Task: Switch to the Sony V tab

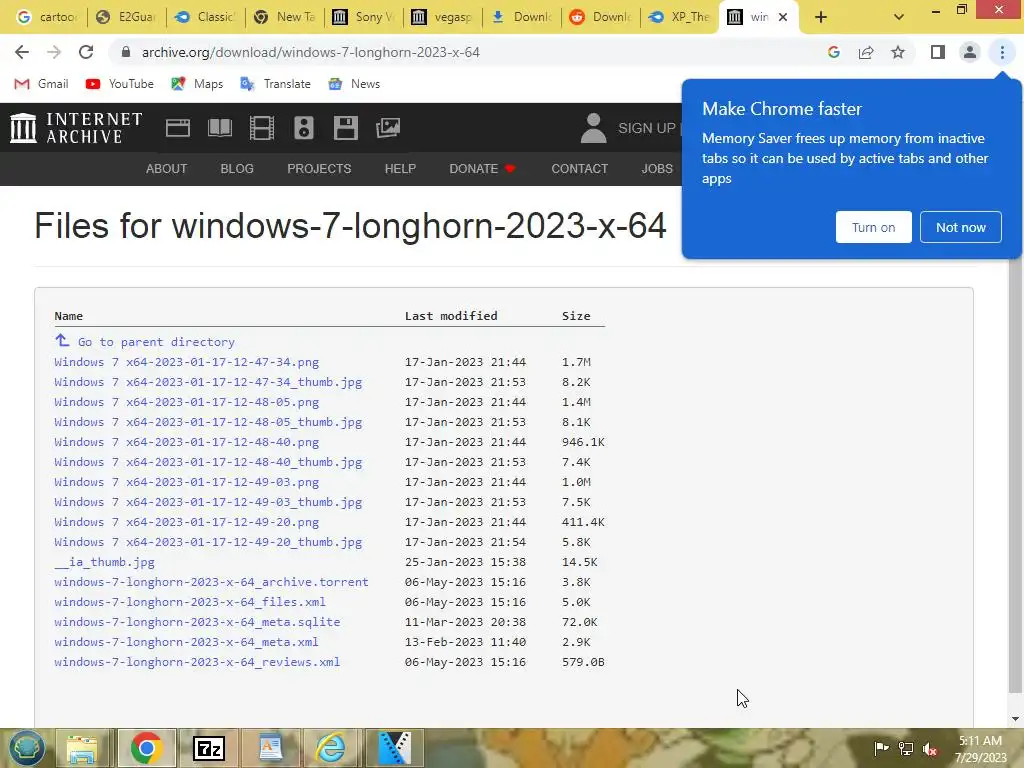Action: click(364, 17)
